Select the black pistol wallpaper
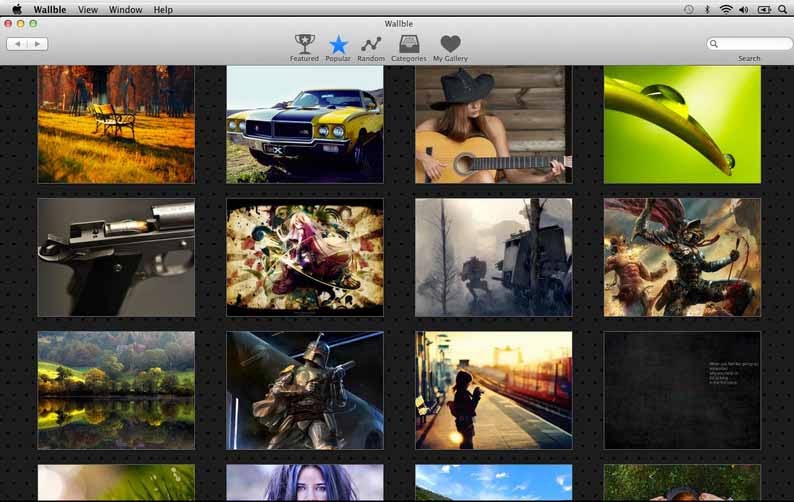 [x=116, y=257]
